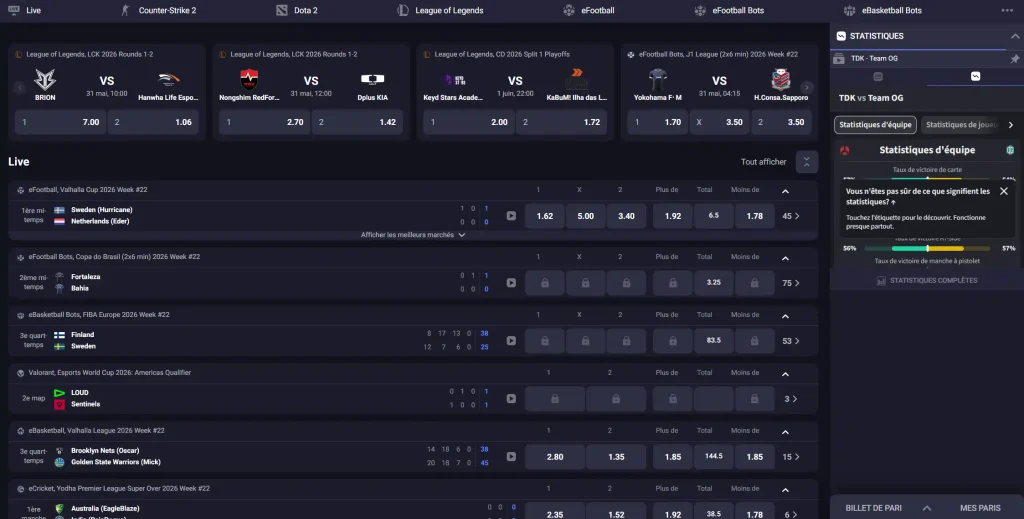1024x519 pixels.
Task: Bet on draw at 5.00 Sweden match
Action: (585, 216)
